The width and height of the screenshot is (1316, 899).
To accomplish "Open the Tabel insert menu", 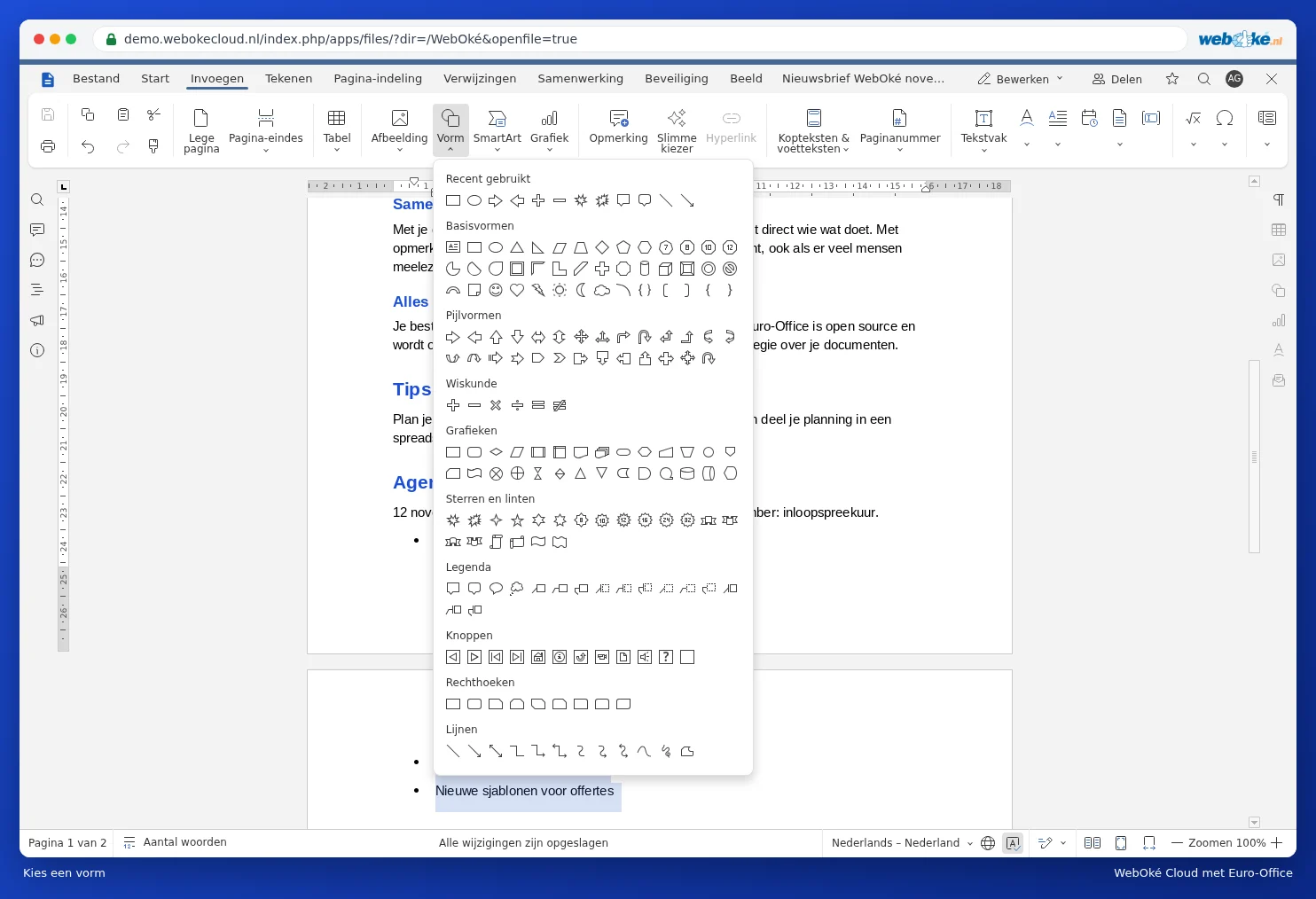I will pyautogui.click(x=337, y=130).
